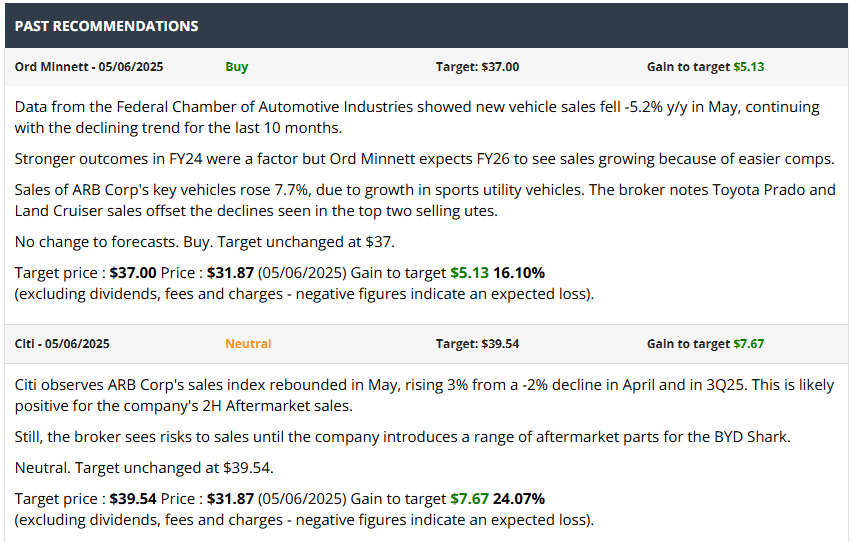Screen dimensions: 853x542
Task: Click Ord Minnett's 'Target price : $37.00' text
Action: (85, 272)
